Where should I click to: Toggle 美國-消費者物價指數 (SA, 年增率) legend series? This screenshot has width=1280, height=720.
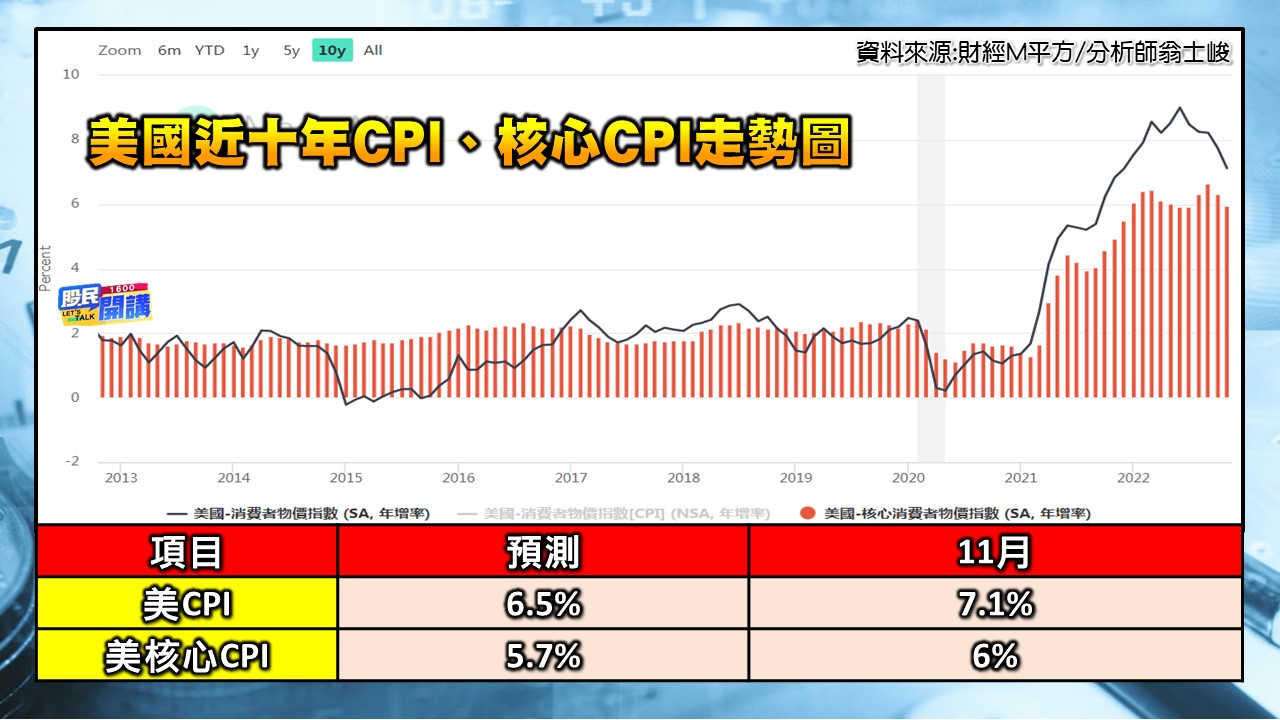pos(299,513)
